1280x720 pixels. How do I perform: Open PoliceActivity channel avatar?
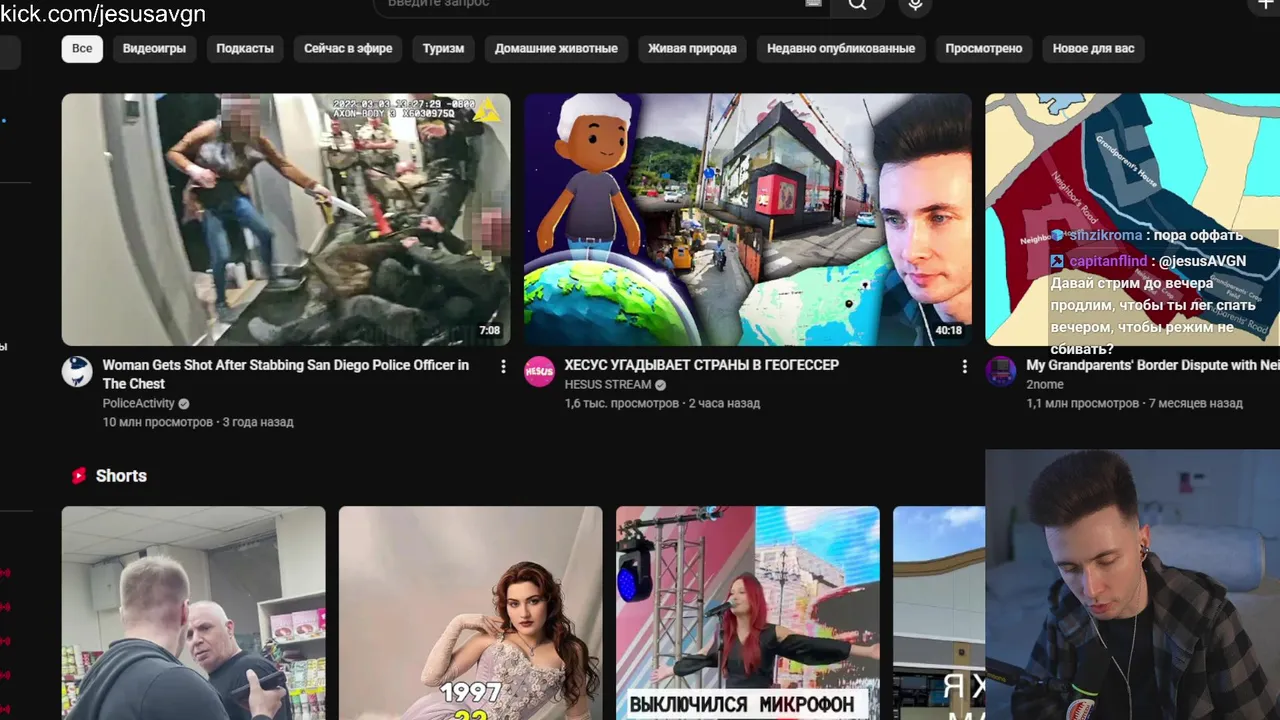[77, 371]
